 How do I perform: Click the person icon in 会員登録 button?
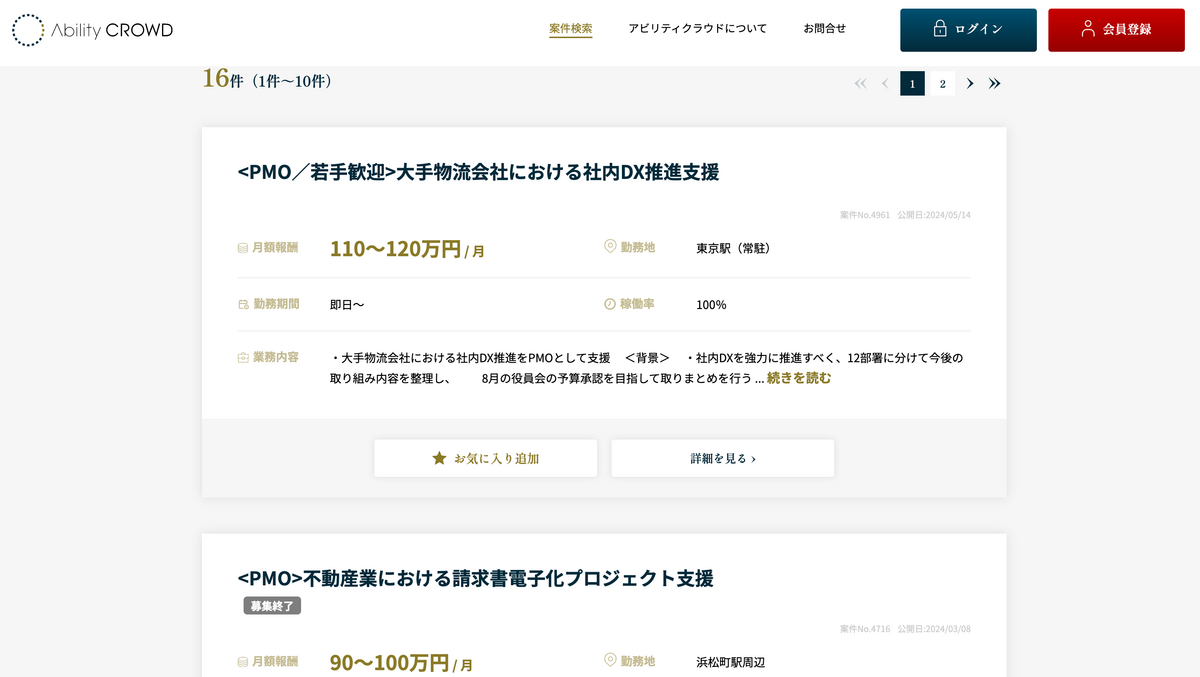tap(1088, 29)
